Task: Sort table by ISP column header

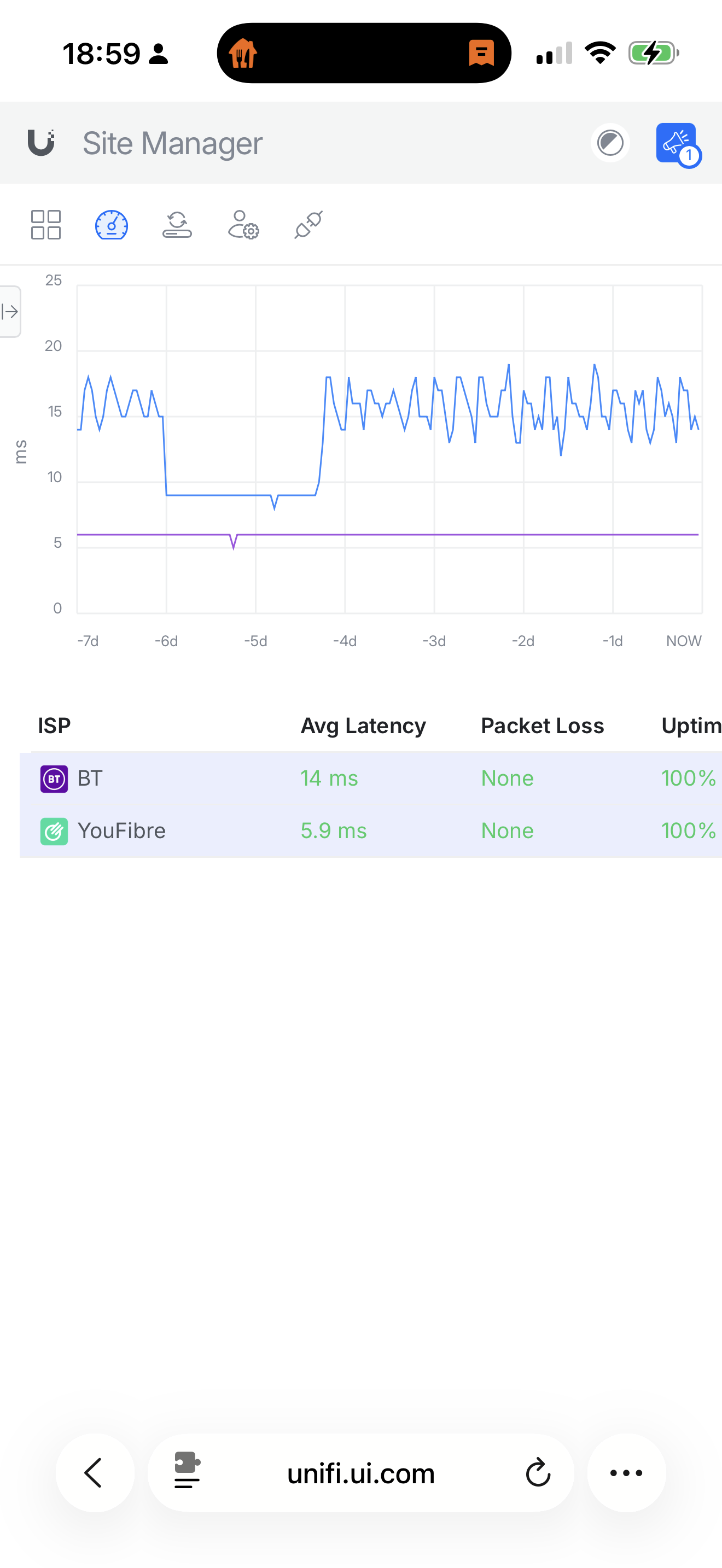Action: click(x=54, y=726)
